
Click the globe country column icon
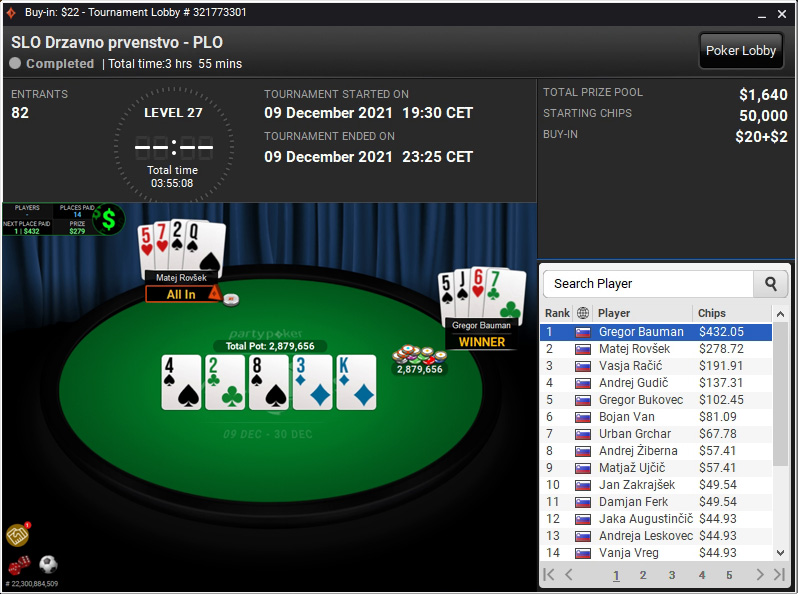[583, 313]
